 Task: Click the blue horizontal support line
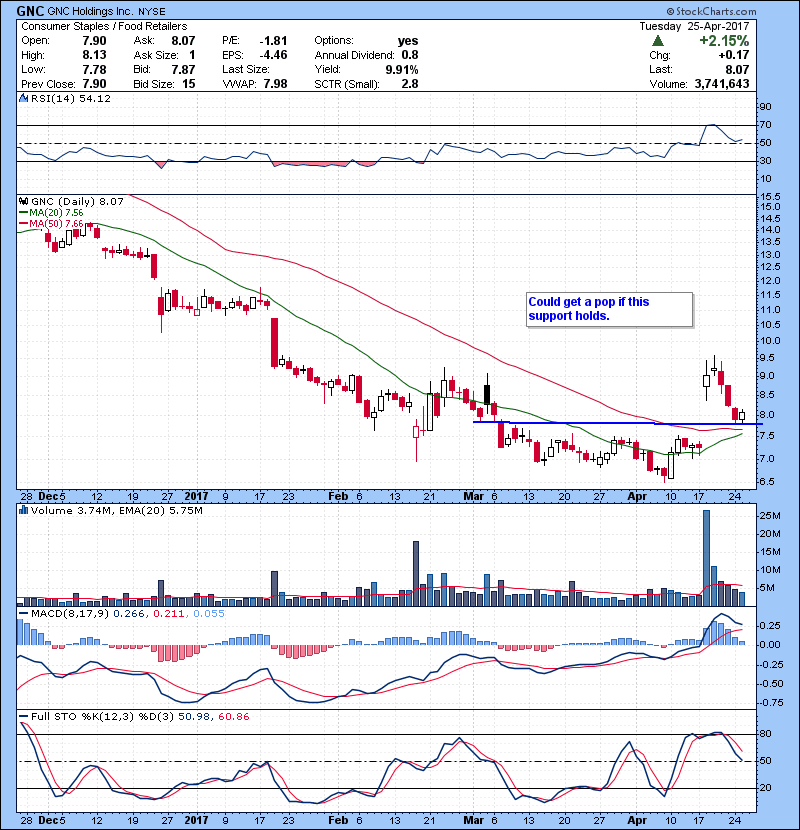[617, 423]
